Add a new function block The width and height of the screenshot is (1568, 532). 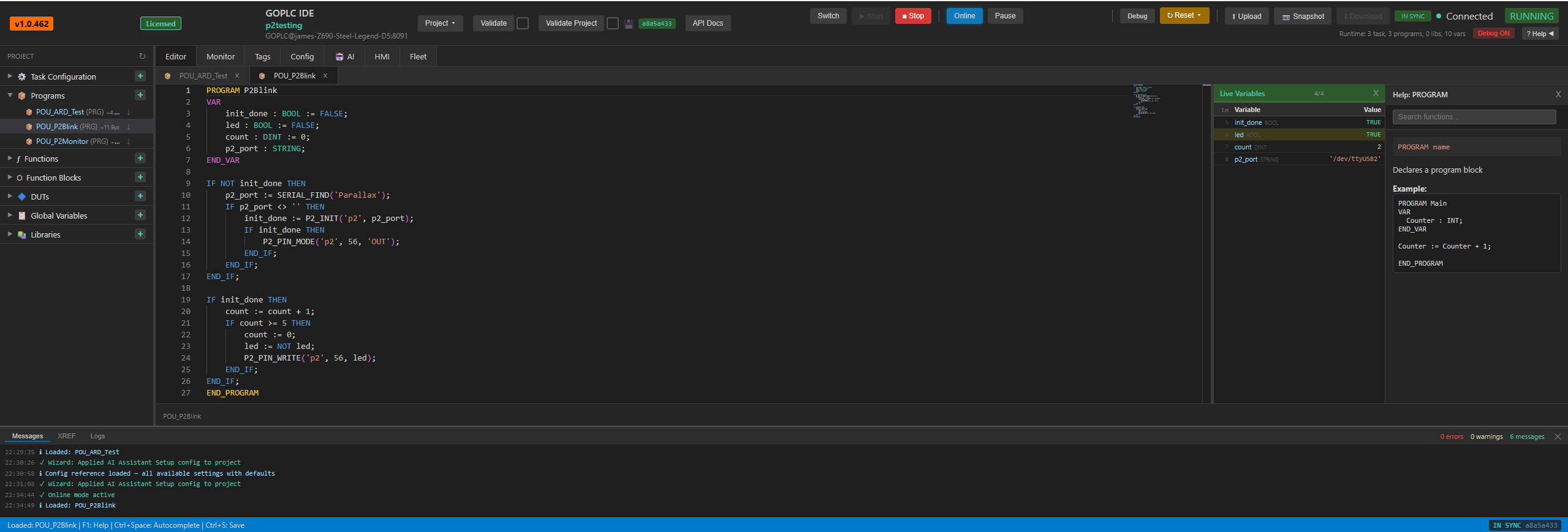click(x=140, y=178)
